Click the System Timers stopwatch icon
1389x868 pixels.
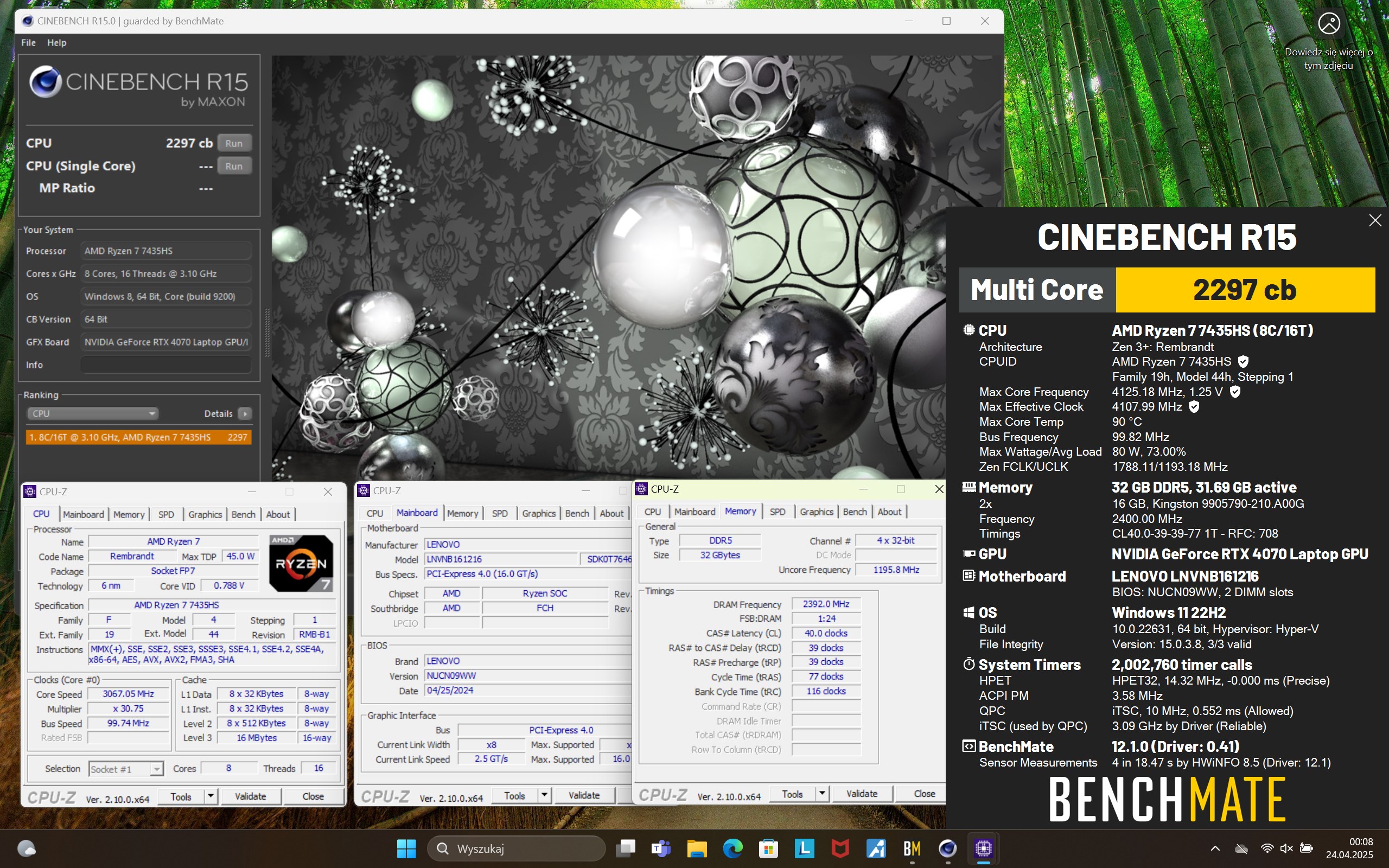[x=969, y=664]
